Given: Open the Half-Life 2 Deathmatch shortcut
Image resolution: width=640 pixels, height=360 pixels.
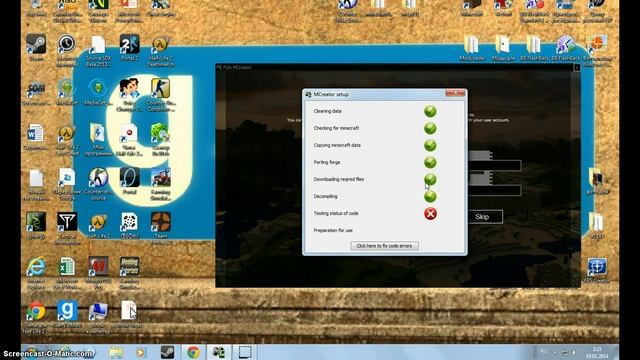Looking at the screenshot, I should 161,51.
